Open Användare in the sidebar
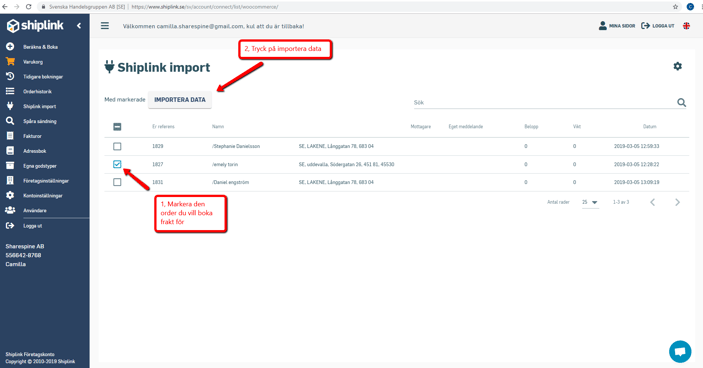The height and width of the screenshot is (368, 703). 35,211
